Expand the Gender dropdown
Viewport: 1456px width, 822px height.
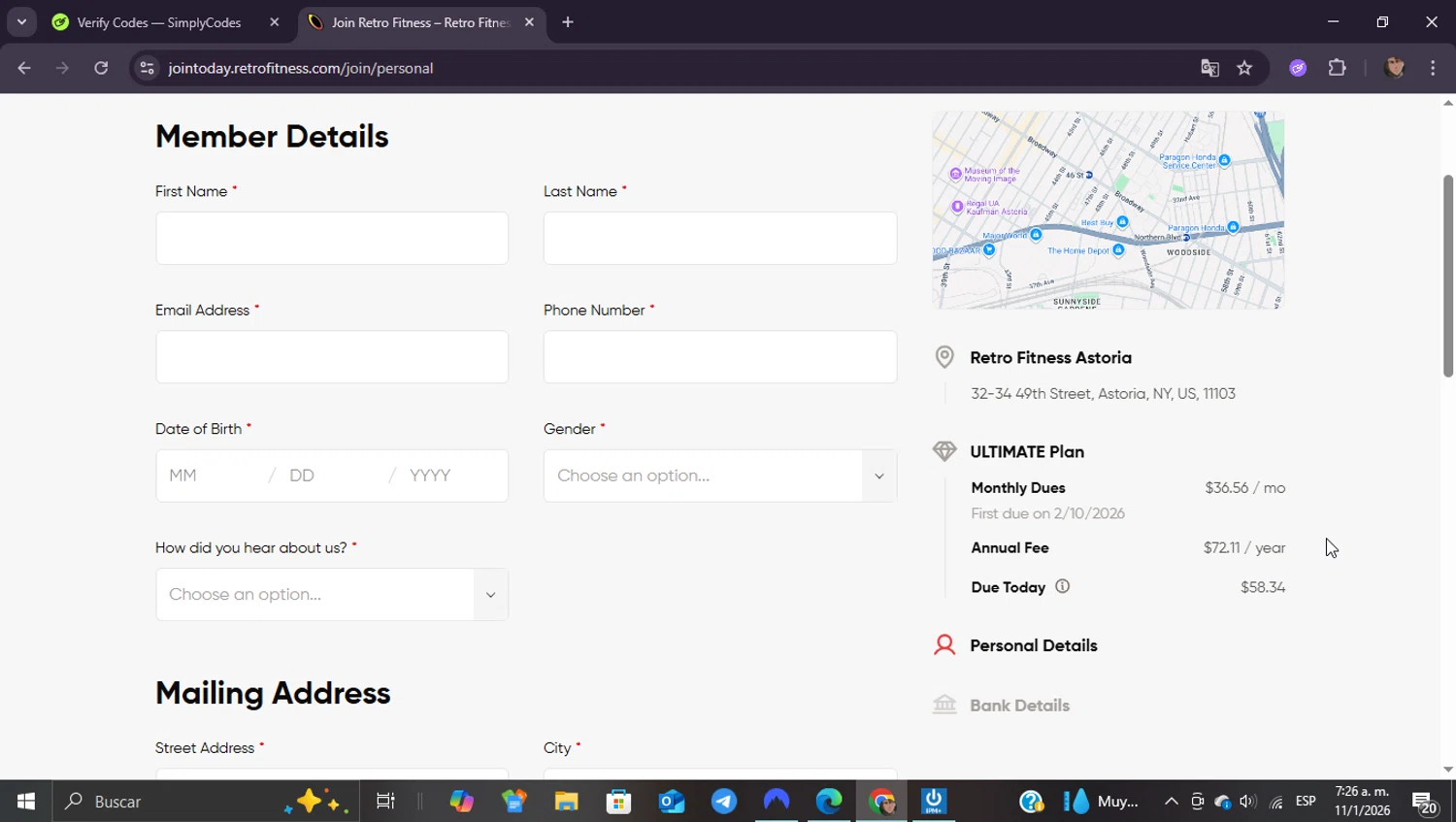click(720, 476)
